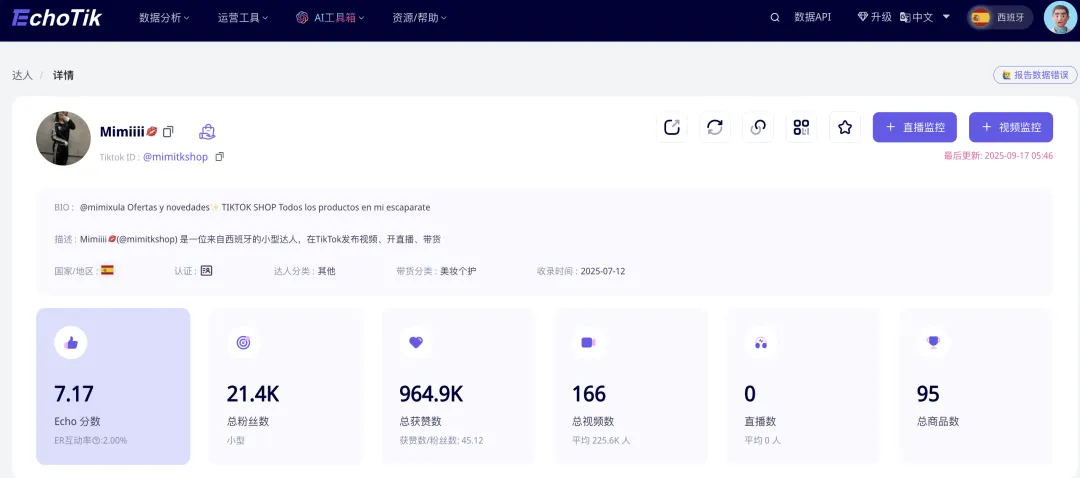Click the 最后更新 timestamp text
This screenshot has height=478, width=1080.
point(998,156)
